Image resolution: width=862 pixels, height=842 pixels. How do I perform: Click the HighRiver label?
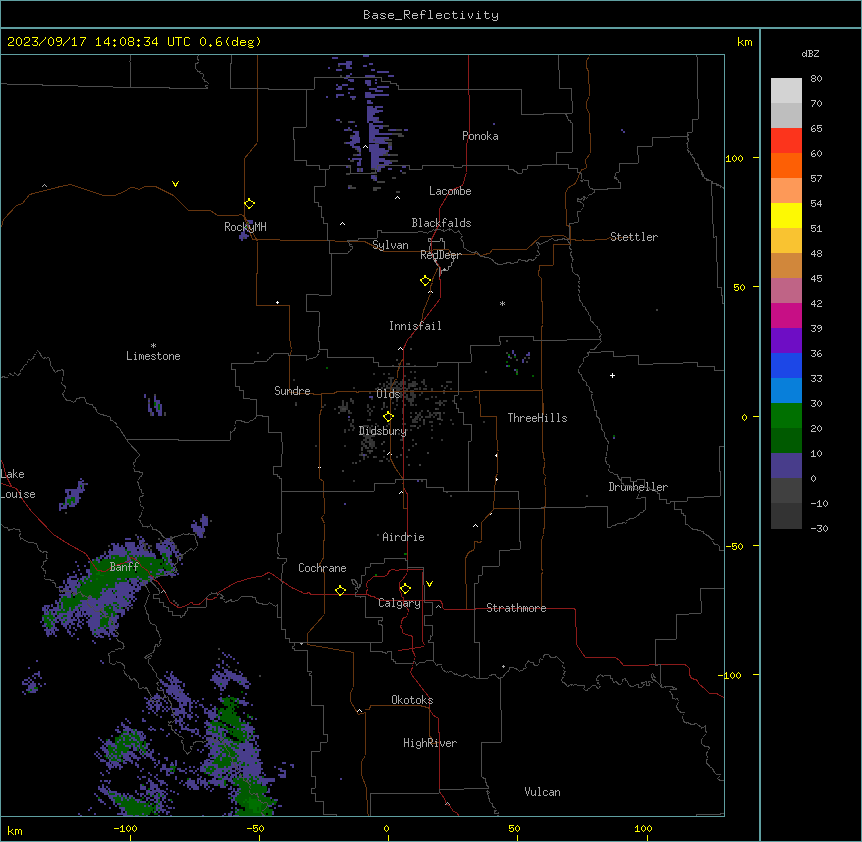click(x=430, y=743)
